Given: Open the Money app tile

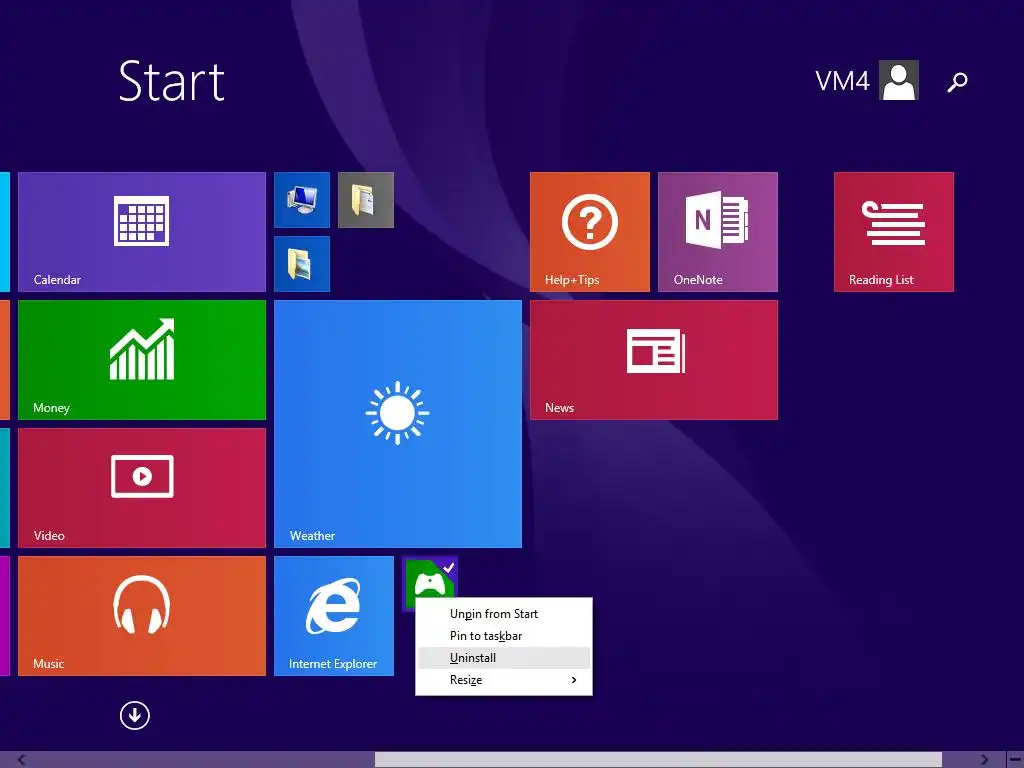Looking at the screenshot, I should pyautogui.click(x=142, y=360).
